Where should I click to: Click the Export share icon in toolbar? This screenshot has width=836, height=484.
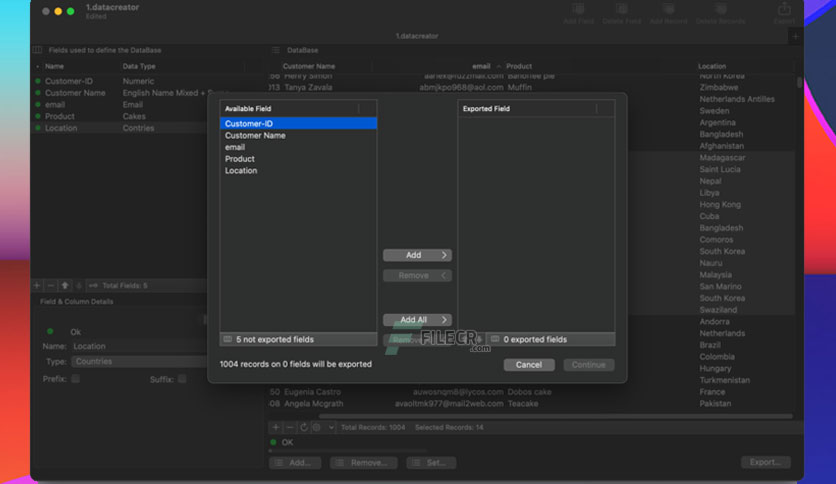[x=784, y=9]
